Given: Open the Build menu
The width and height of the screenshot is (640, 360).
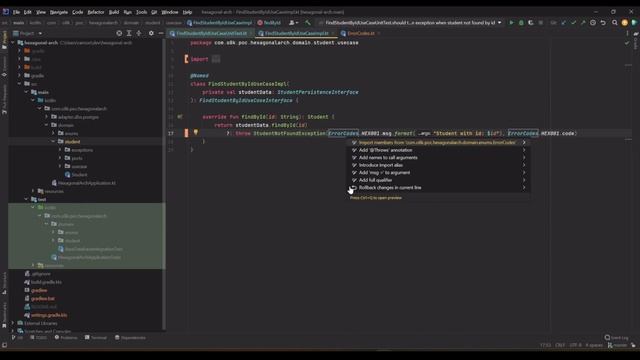Looking at the screenshot, I should [x=114, y=12].
